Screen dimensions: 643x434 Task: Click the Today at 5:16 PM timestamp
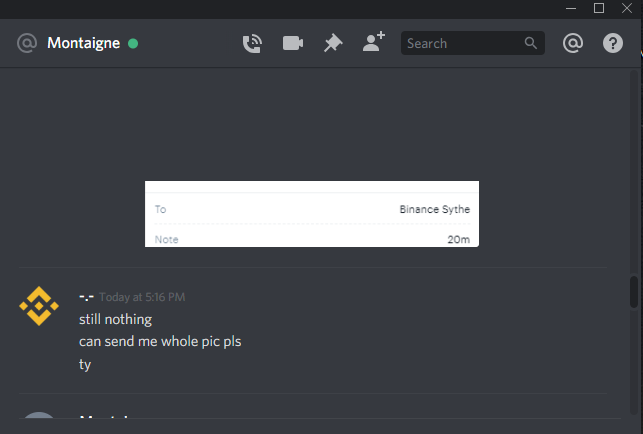(x=142, y=297)
